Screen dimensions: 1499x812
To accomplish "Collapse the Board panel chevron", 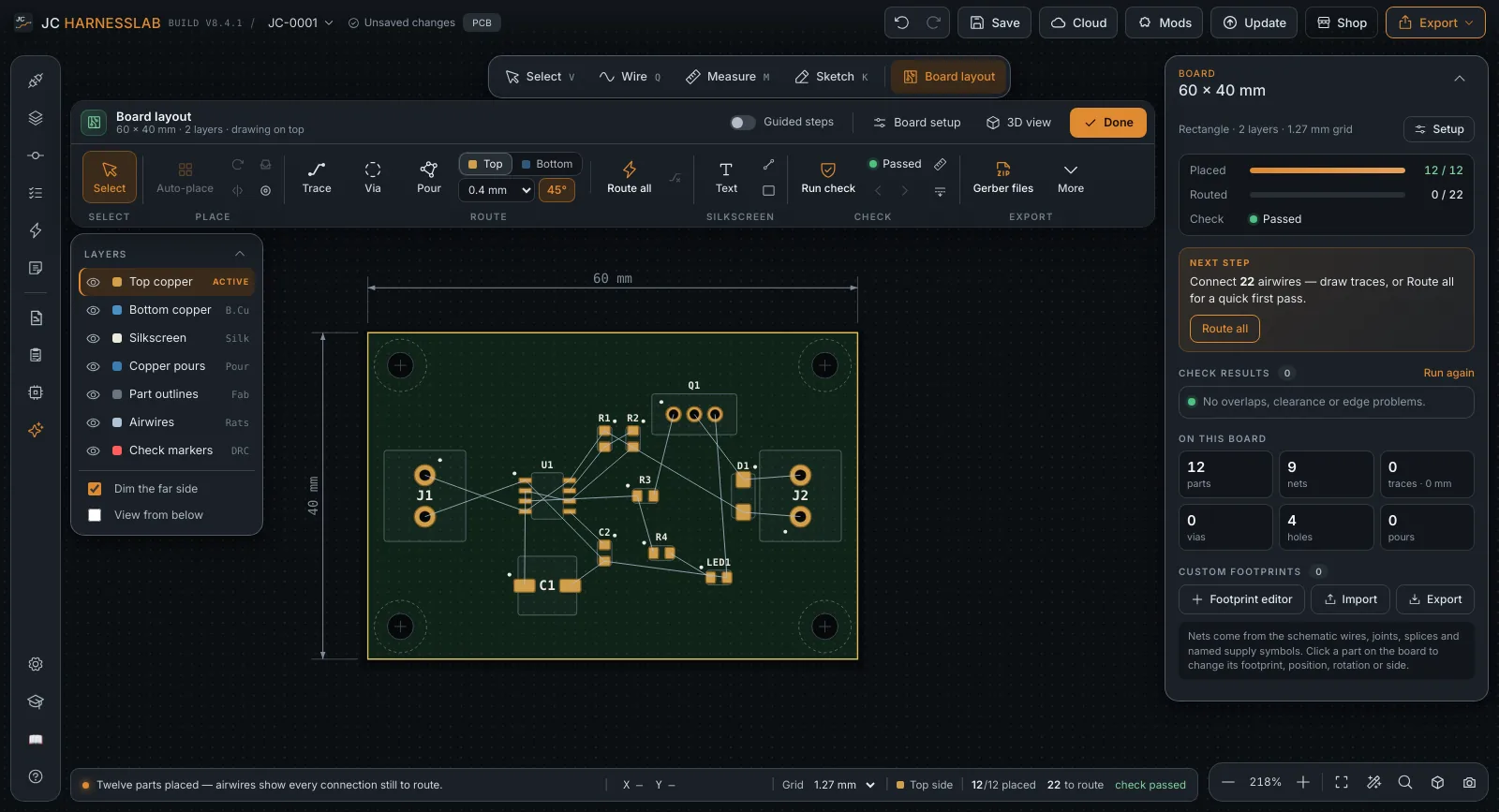I will [1460, 79].
